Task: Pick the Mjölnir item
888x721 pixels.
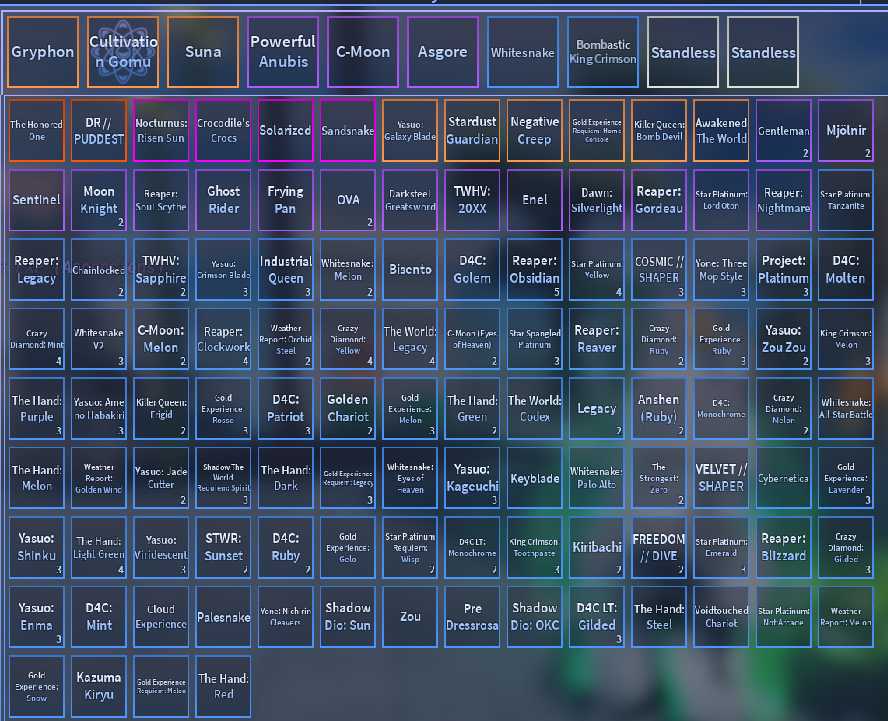Action: (x=846, y=130)
